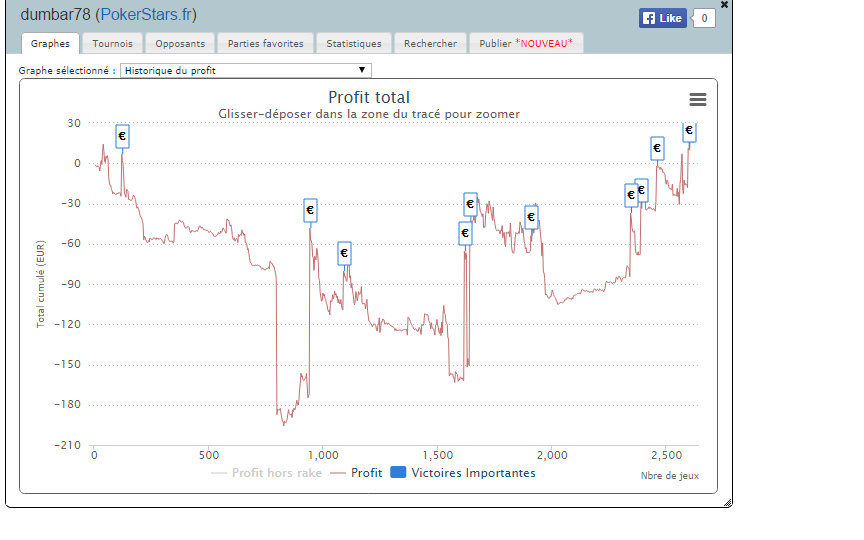Toggle Victoires Importantes in legend
864x540 pixels.
click(463, 473)
